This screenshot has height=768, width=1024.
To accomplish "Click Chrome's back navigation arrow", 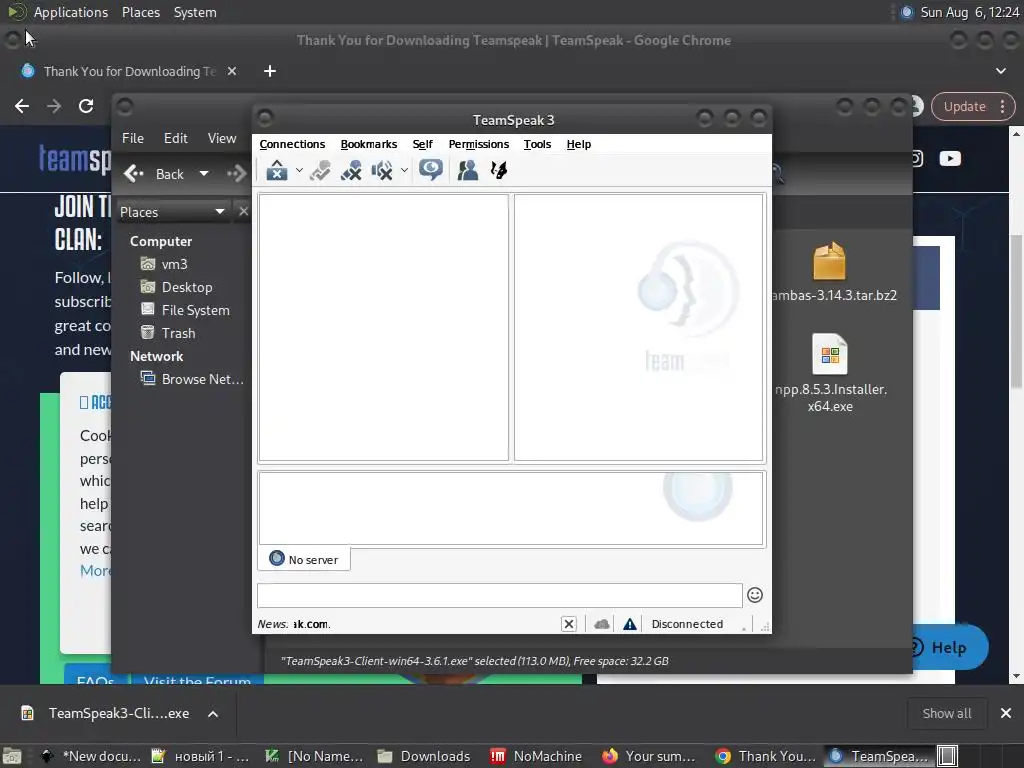I will click(22, 106).
